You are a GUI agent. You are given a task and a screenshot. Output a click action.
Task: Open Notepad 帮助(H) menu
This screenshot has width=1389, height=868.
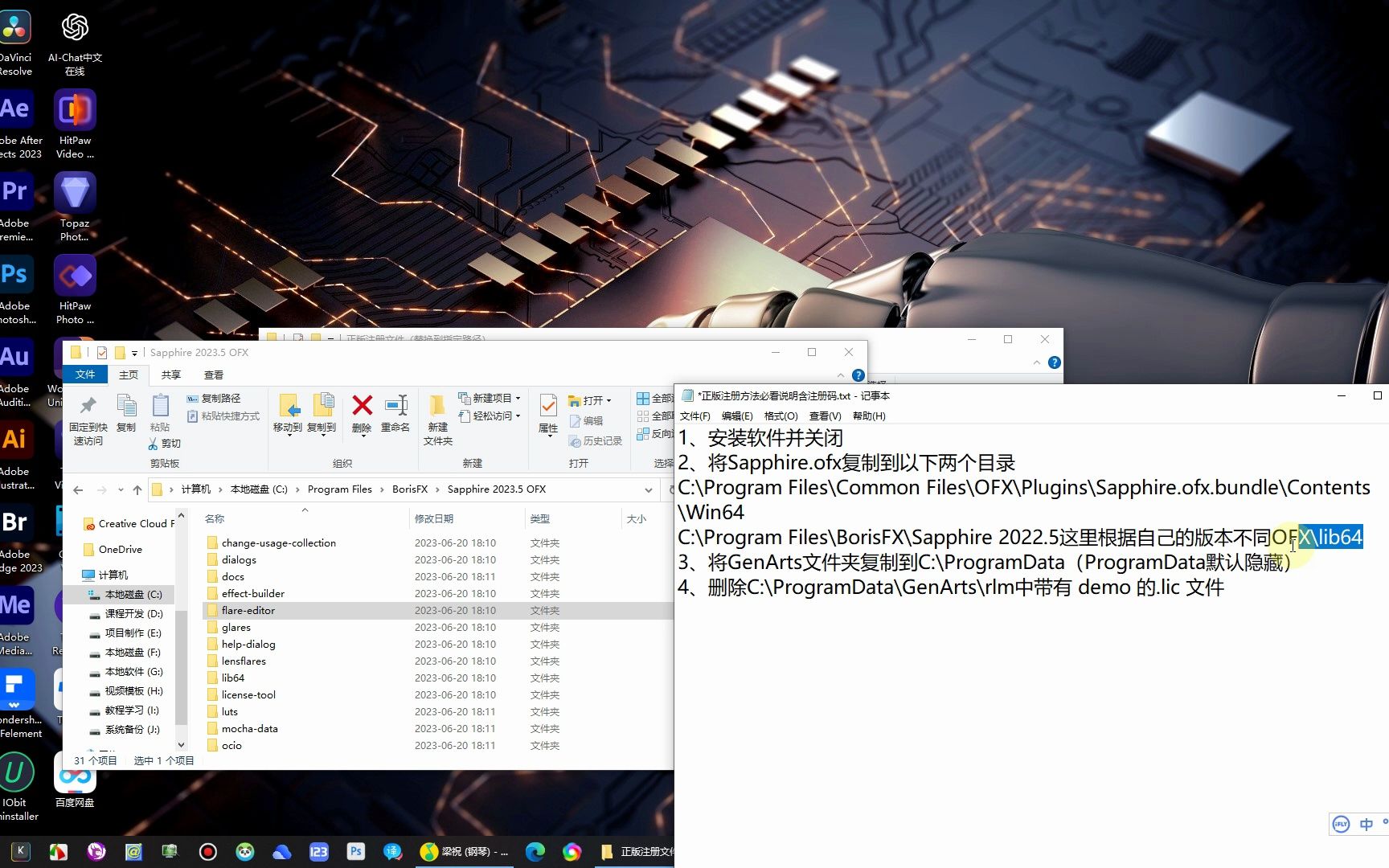coord(869,416)
